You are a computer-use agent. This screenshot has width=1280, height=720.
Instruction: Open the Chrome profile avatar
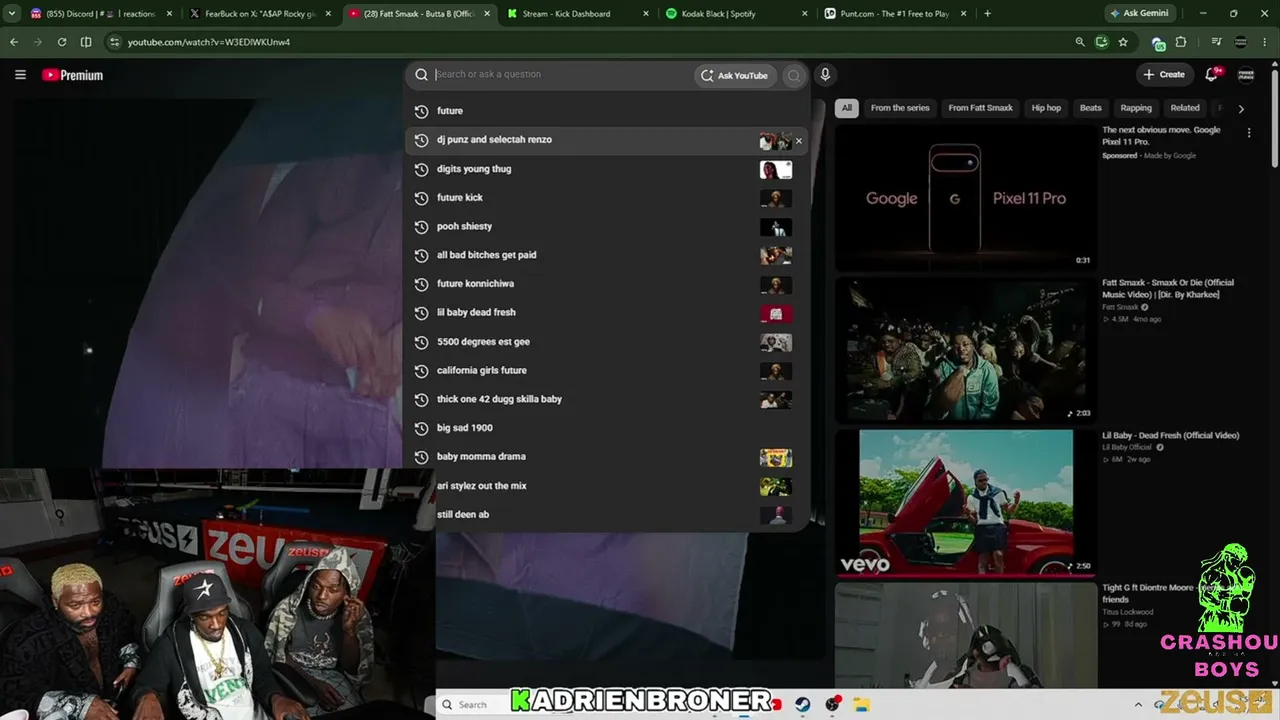(1241, 42)
